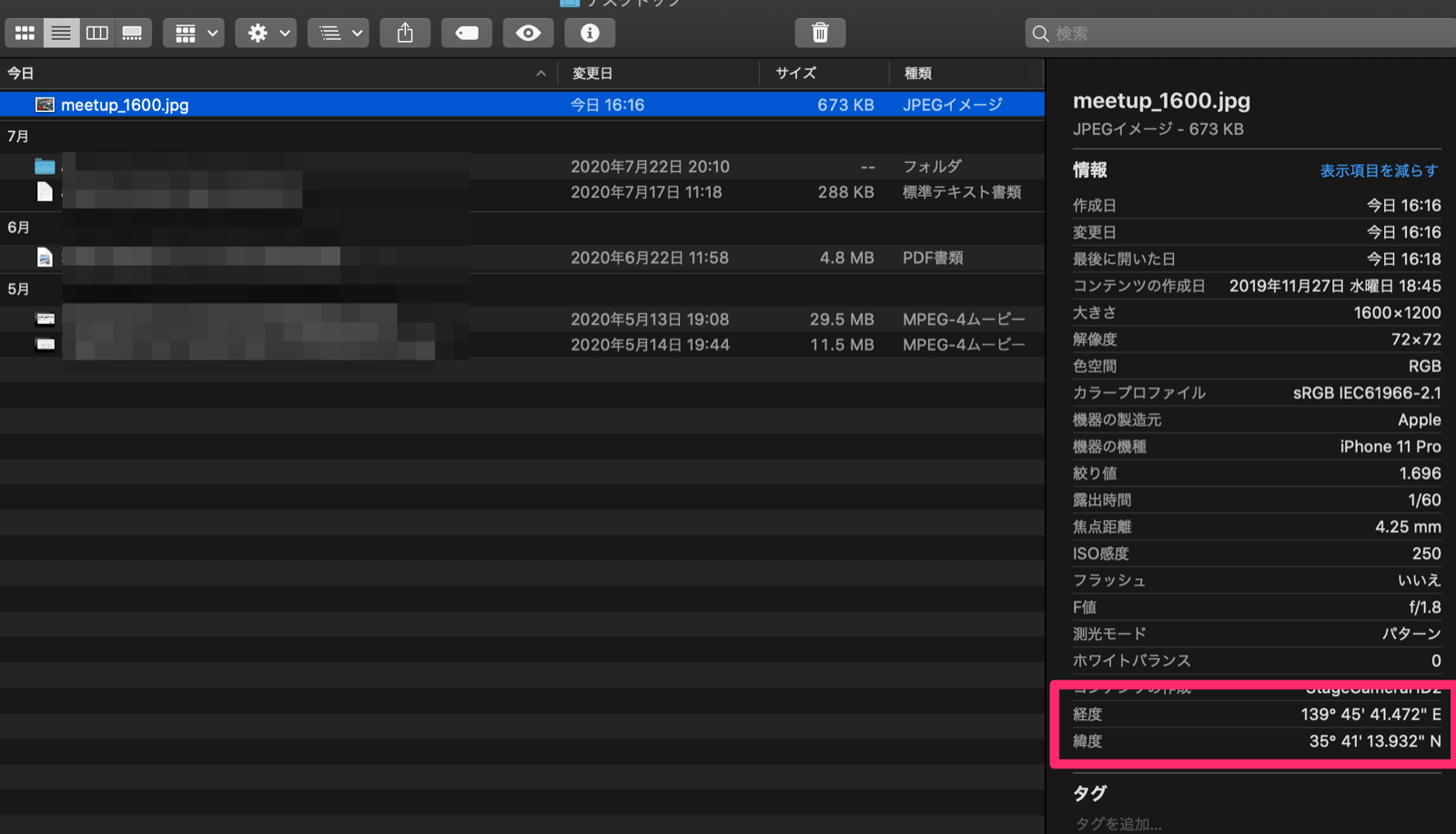This screenshot has width=1456, height=834.
Task: Click the タグを追加 tag field
Action: point(1118,824)
